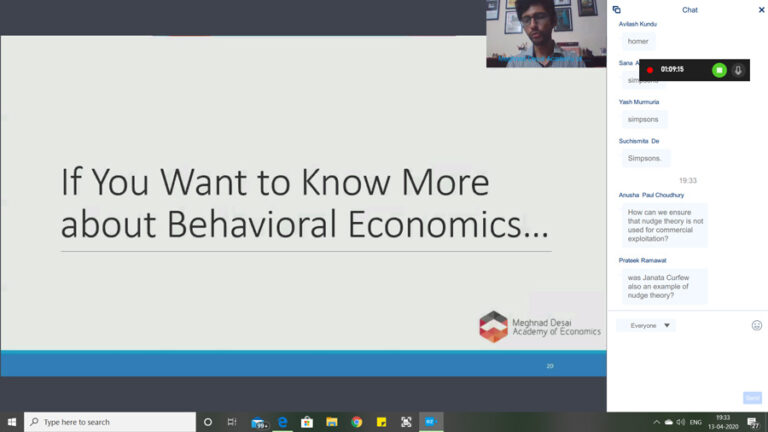Open Cortana from the taskbar
This screenshot has width=768, height=432.
[208, 422]
